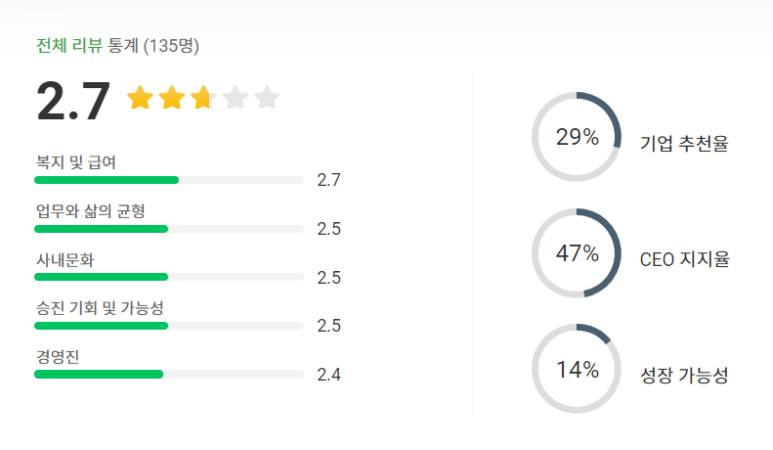Click the 2.4 score beside 경영진
The image size is (773, 450).
click(x=329, y=375)
